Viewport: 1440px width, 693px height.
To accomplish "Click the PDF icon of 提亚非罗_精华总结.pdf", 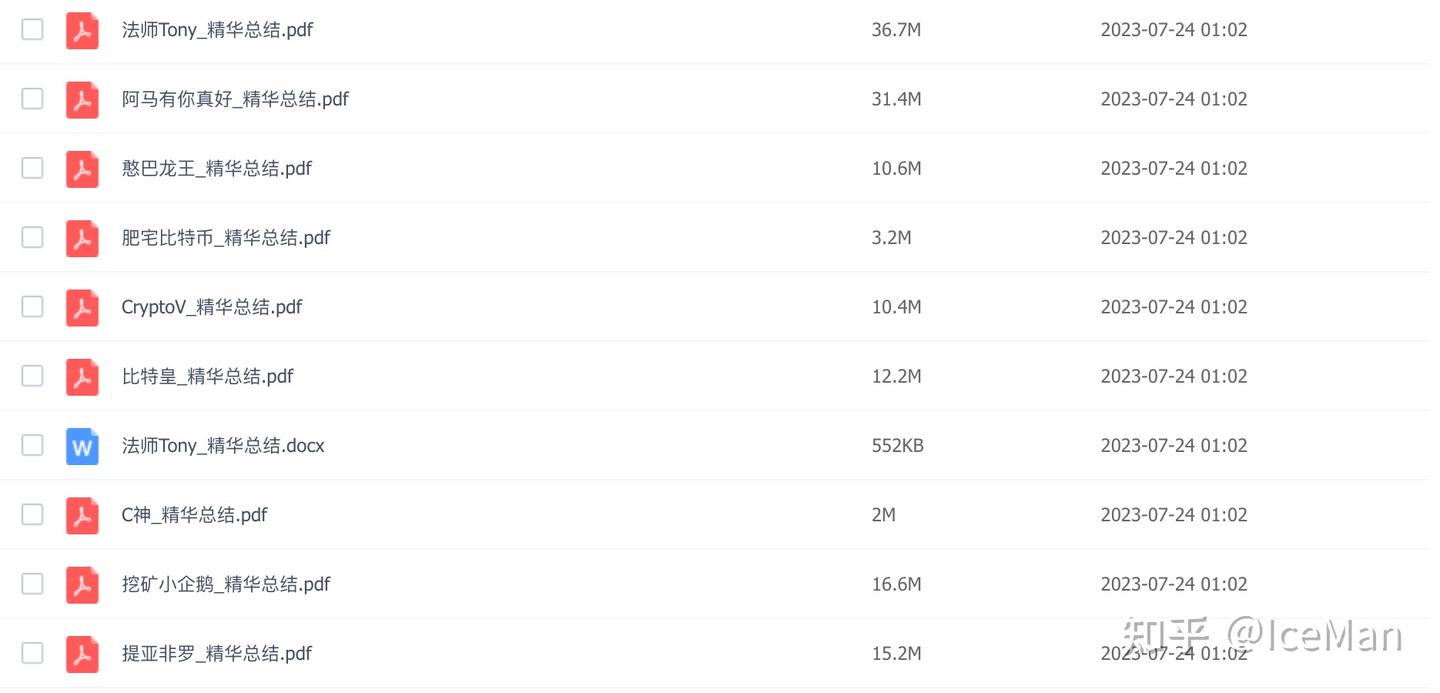I will click(82, 654).
